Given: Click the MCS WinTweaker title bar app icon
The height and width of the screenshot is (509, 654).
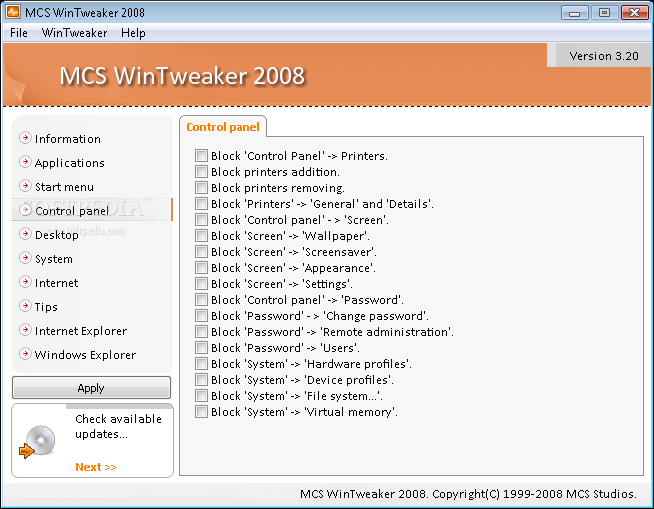Looking at the screenshot, I should [x=13, y=12].
